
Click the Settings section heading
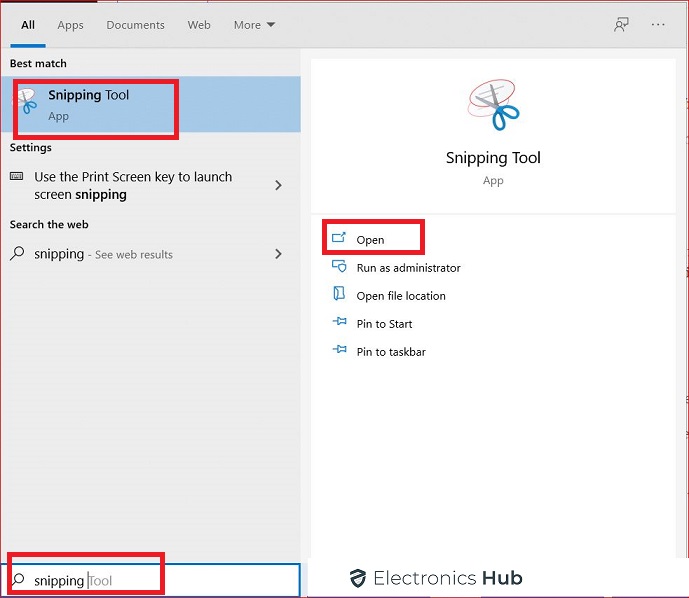click(x=31, y=148)
